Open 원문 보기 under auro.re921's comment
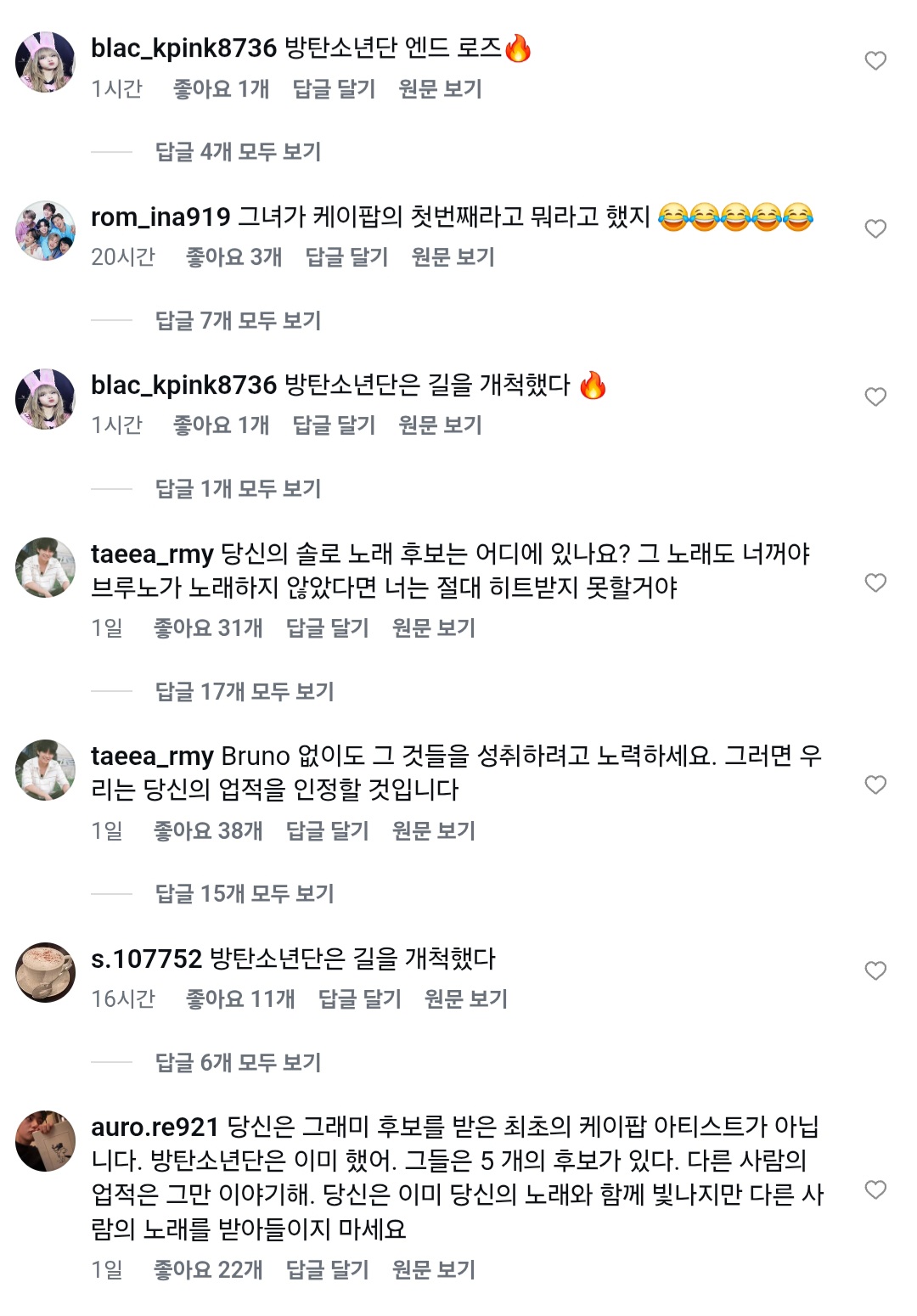The image size is (917, 1316). point(435,1270)
